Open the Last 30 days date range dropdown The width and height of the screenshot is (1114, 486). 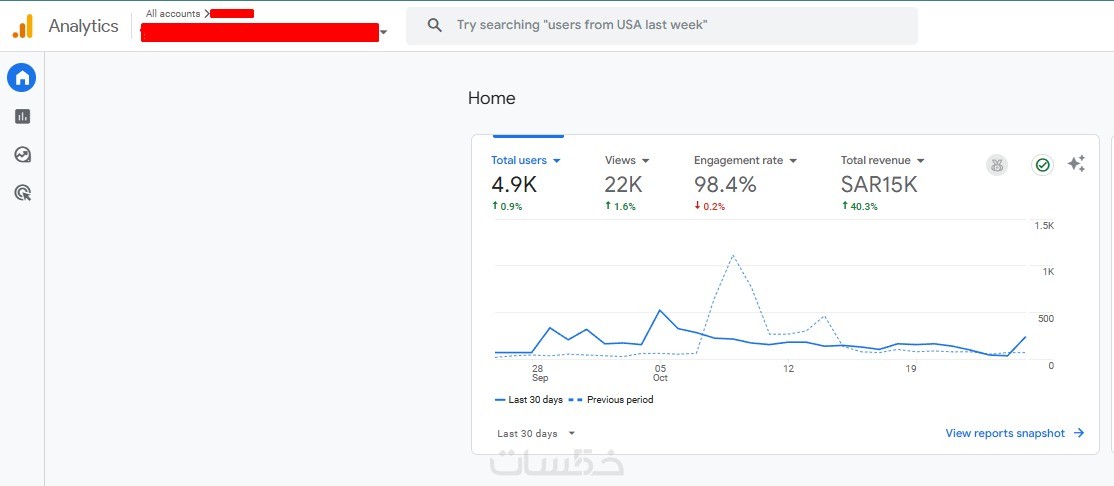click(x=536, y=433)
